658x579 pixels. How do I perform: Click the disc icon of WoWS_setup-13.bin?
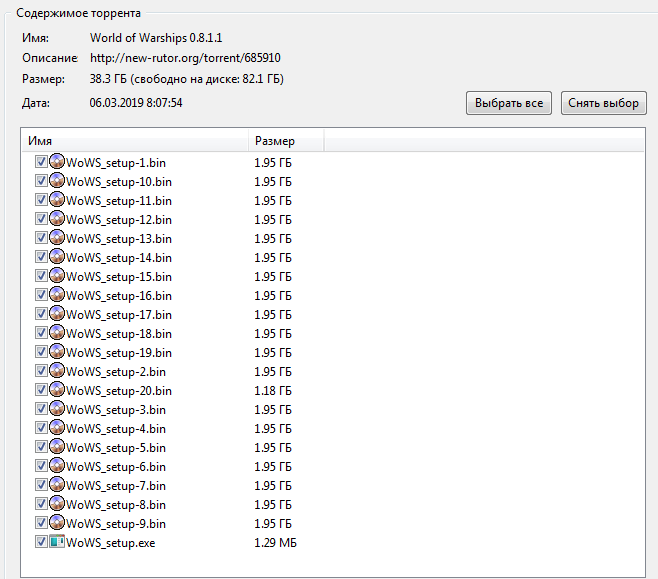click(57, 238)
